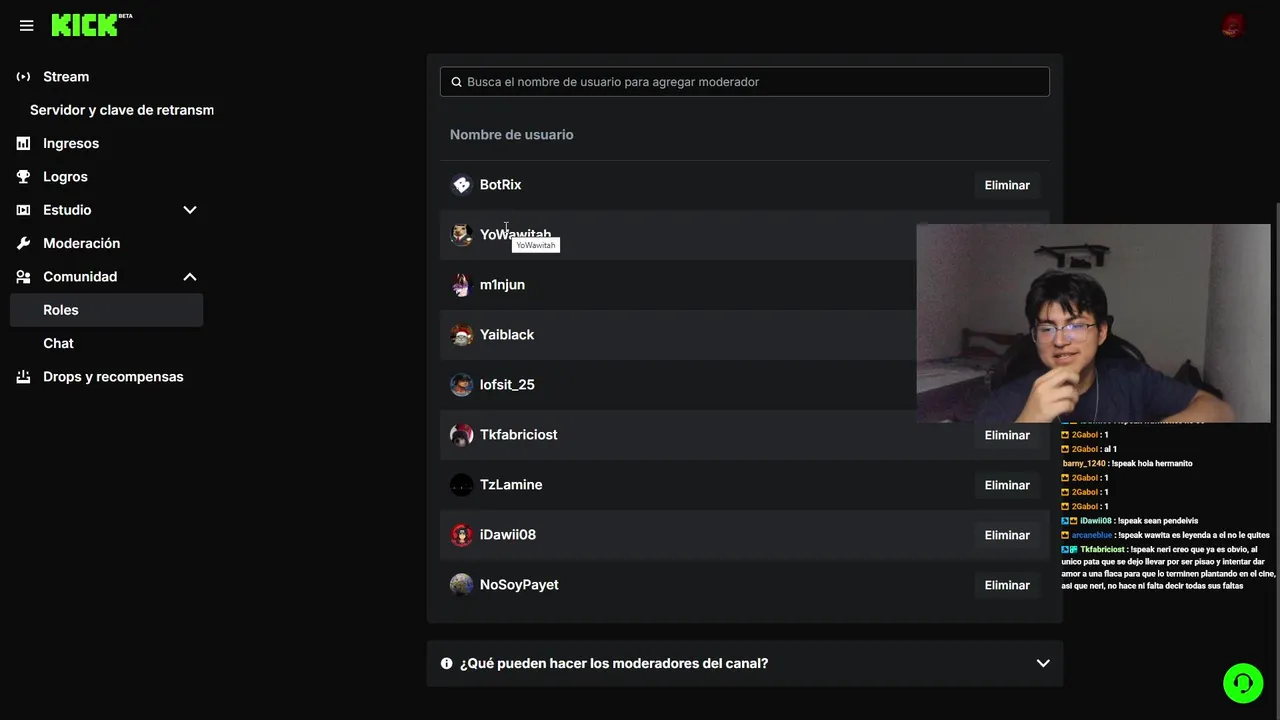Remove BotRix with Eliminar button

(x=1007, y=185)
